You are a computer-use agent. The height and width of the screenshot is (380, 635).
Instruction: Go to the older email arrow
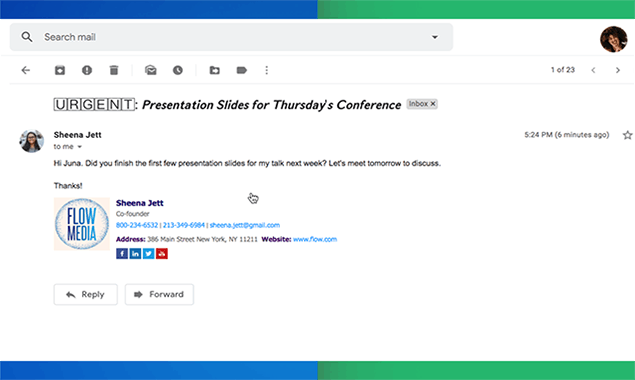[x=618, y=70]
